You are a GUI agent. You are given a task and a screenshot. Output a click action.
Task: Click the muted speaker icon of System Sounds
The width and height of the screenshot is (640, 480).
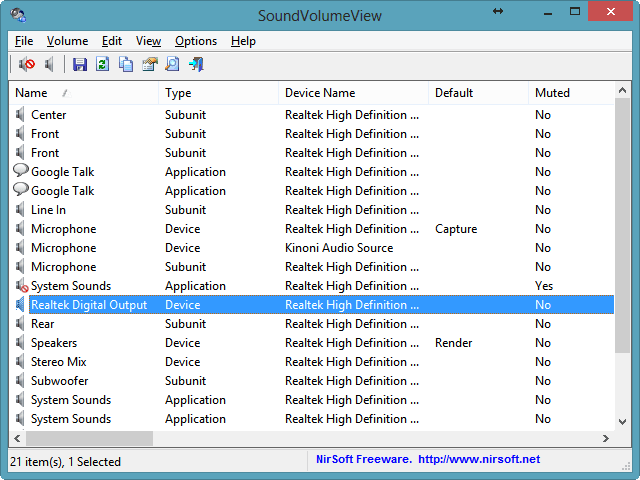tap(21, 286)
